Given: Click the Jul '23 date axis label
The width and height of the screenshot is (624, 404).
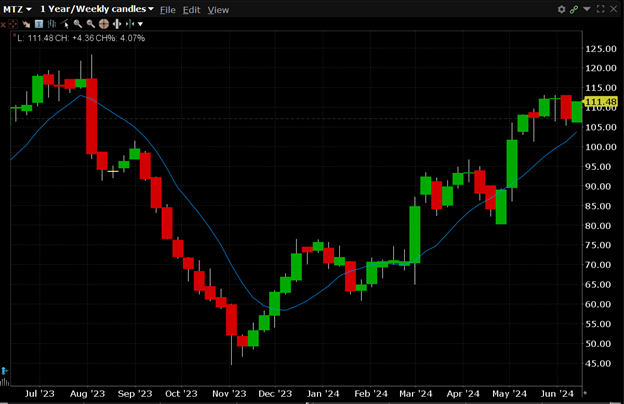Looking at the screenshot, I should pos(39,394).
